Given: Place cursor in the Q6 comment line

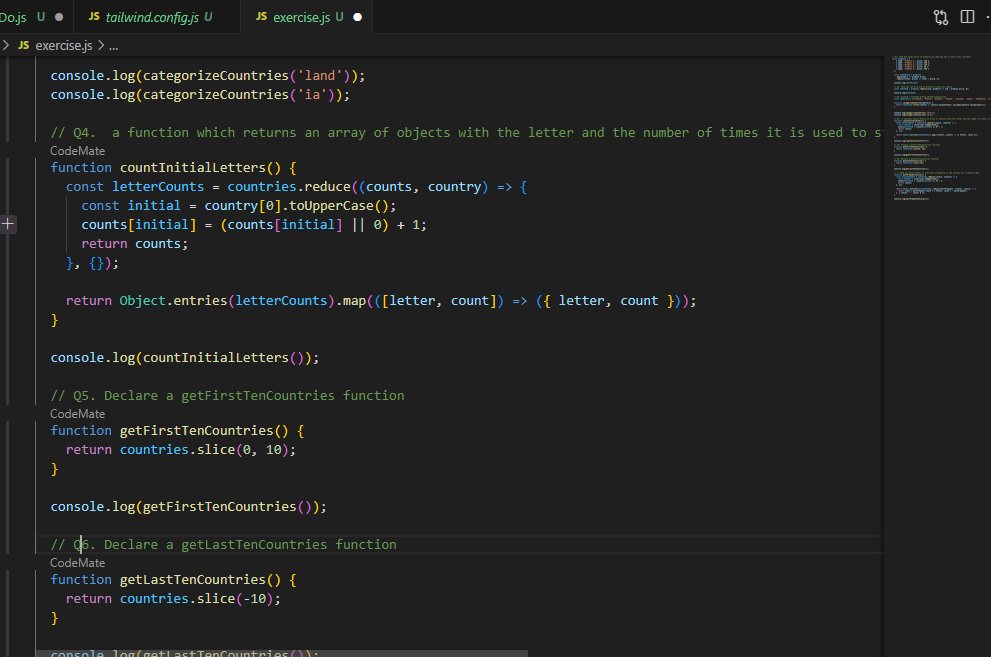Looking at the screenshot, I should (223, 545).
